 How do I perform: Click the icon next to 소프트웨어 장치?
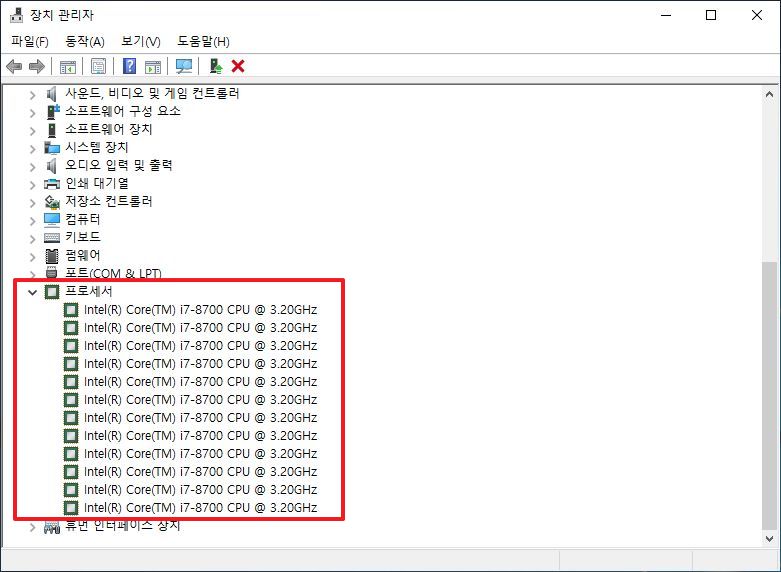click(x=52, y=130)
